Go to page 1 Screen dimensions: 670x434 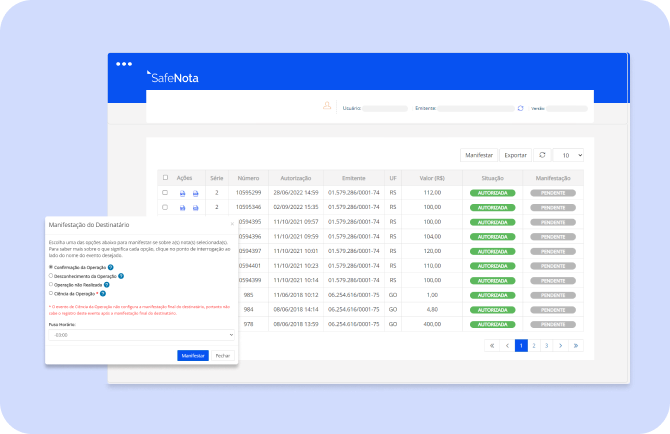(x=521, y=346)
